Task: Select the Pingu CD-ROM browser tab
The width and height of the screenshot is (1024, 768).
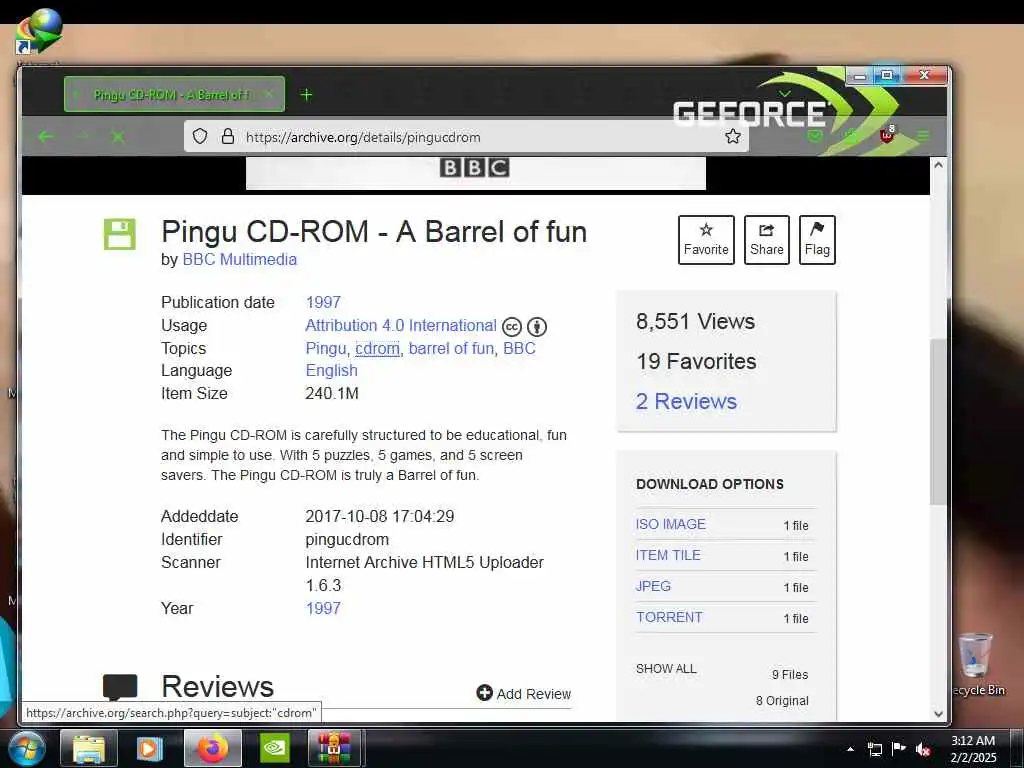Action: [174, 94]
